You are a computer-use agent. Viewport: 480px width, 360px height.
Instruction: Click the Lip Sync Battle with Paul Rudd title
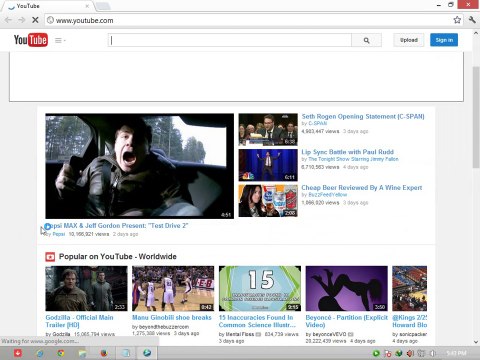coord(348,152)
